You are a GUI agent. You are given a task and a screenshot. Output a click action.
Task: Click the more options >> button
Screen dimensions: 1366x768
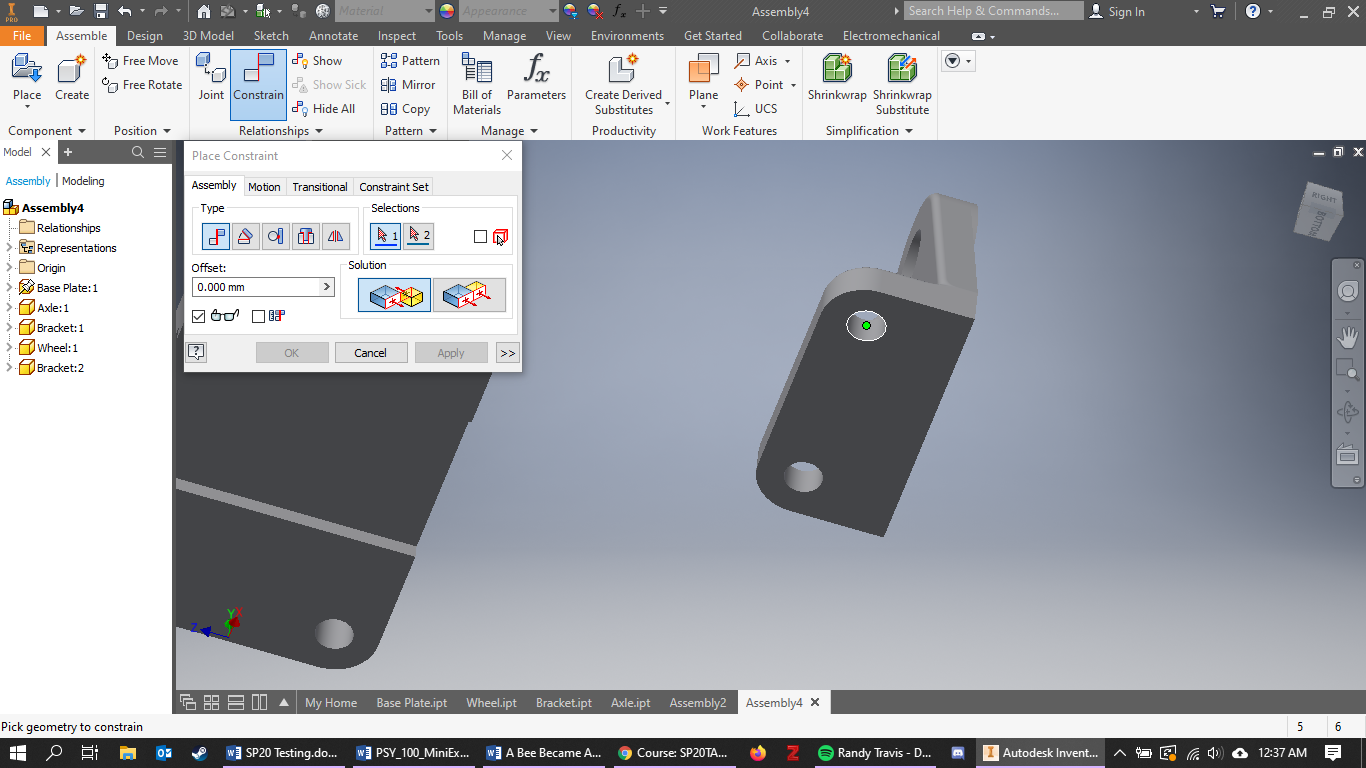(508, 353)
